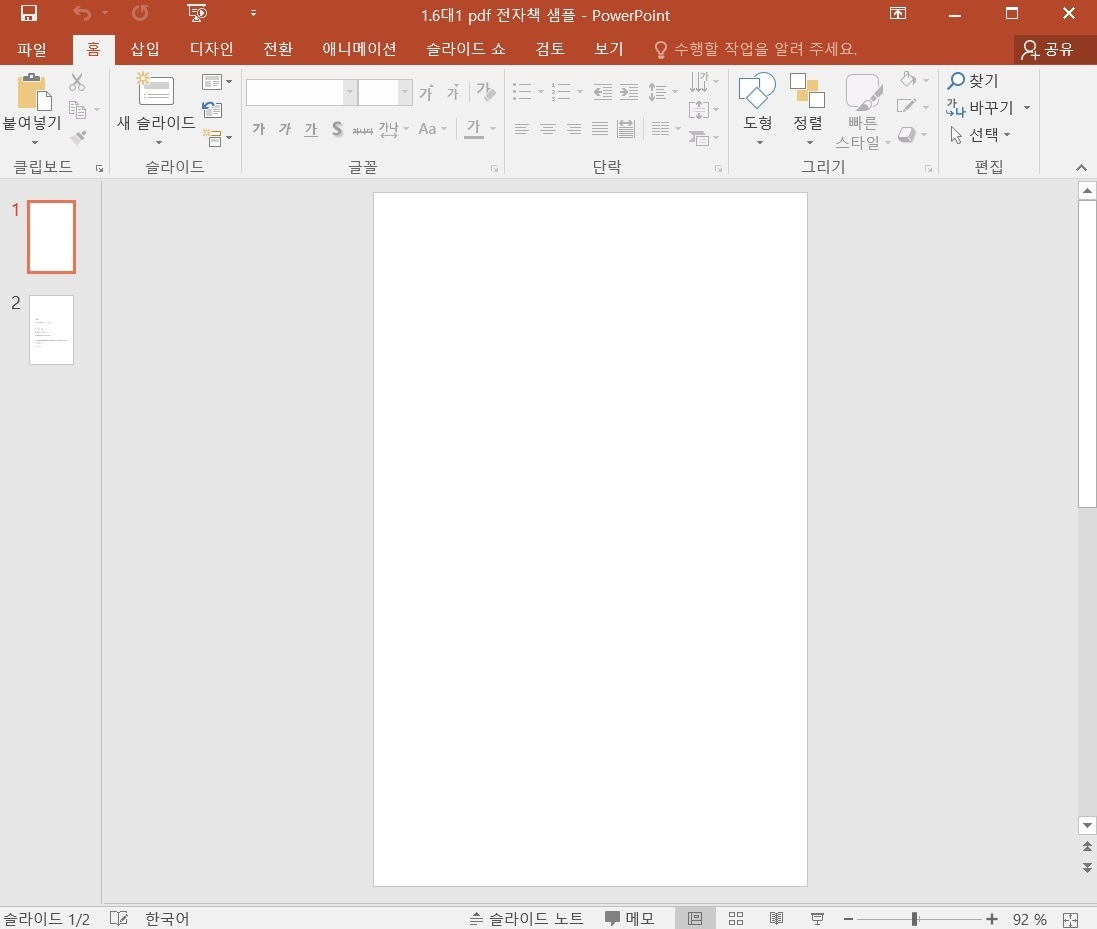Start slideshow from beginning icon
Viewport: 1097px width, 929px height.
coord(197,13)
